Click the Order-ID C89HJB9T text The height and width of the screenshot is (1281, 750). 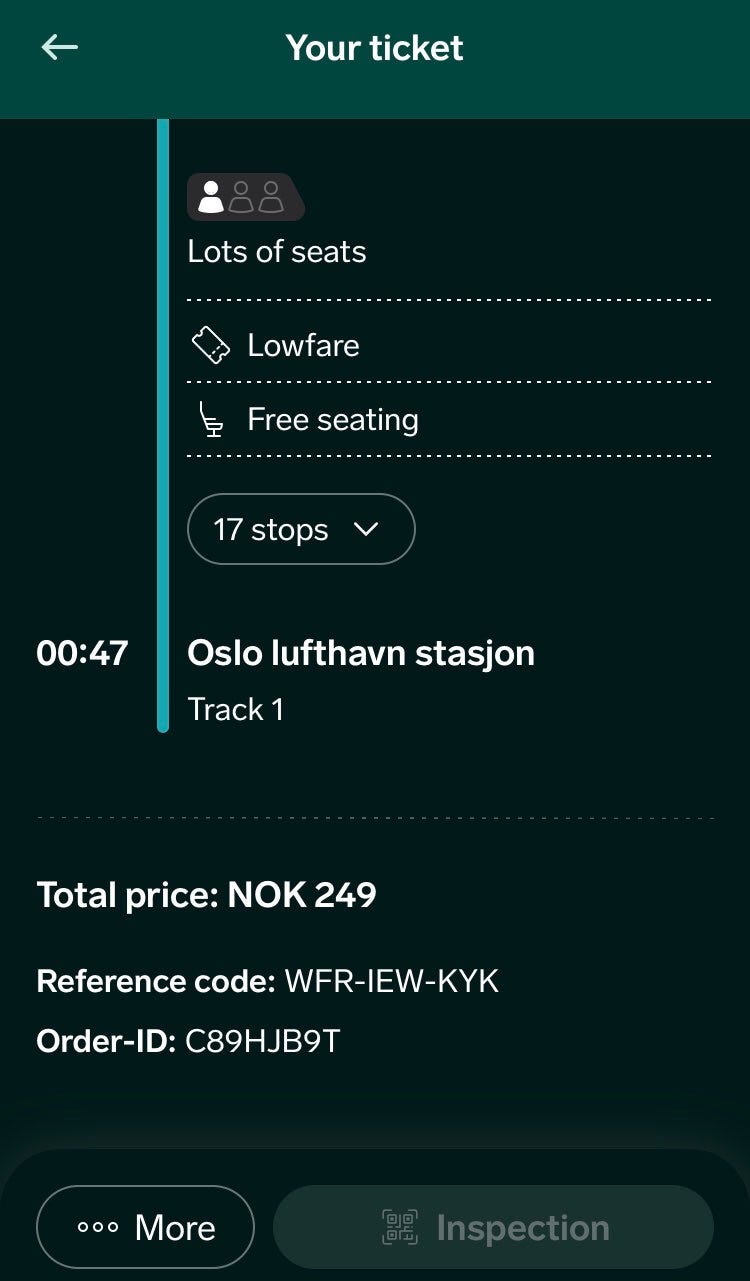click(x=262, y=1041)
